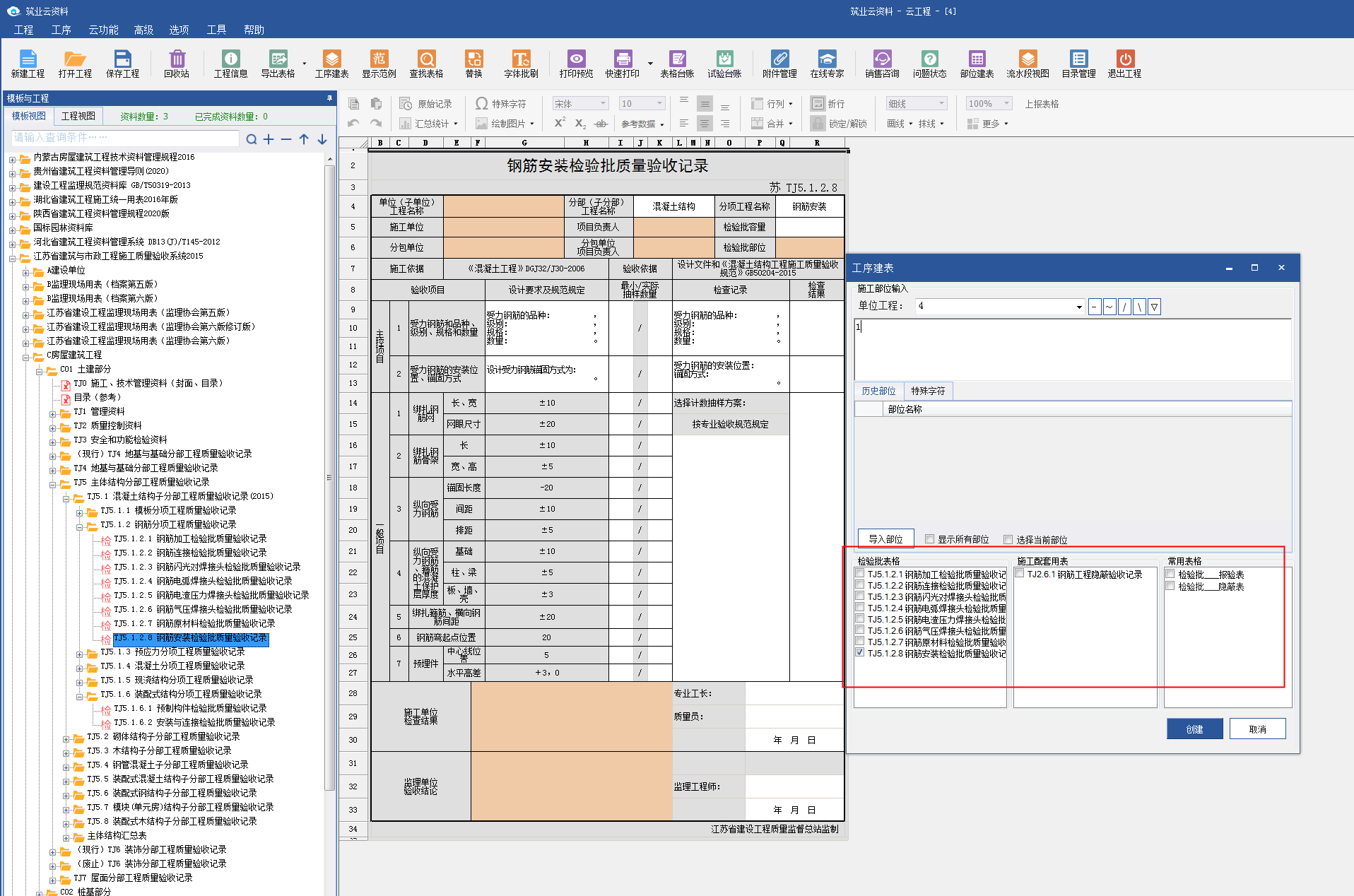Click the 施工部位输入 text area
Viewport: 1354px width, 896px height.
1072,350
